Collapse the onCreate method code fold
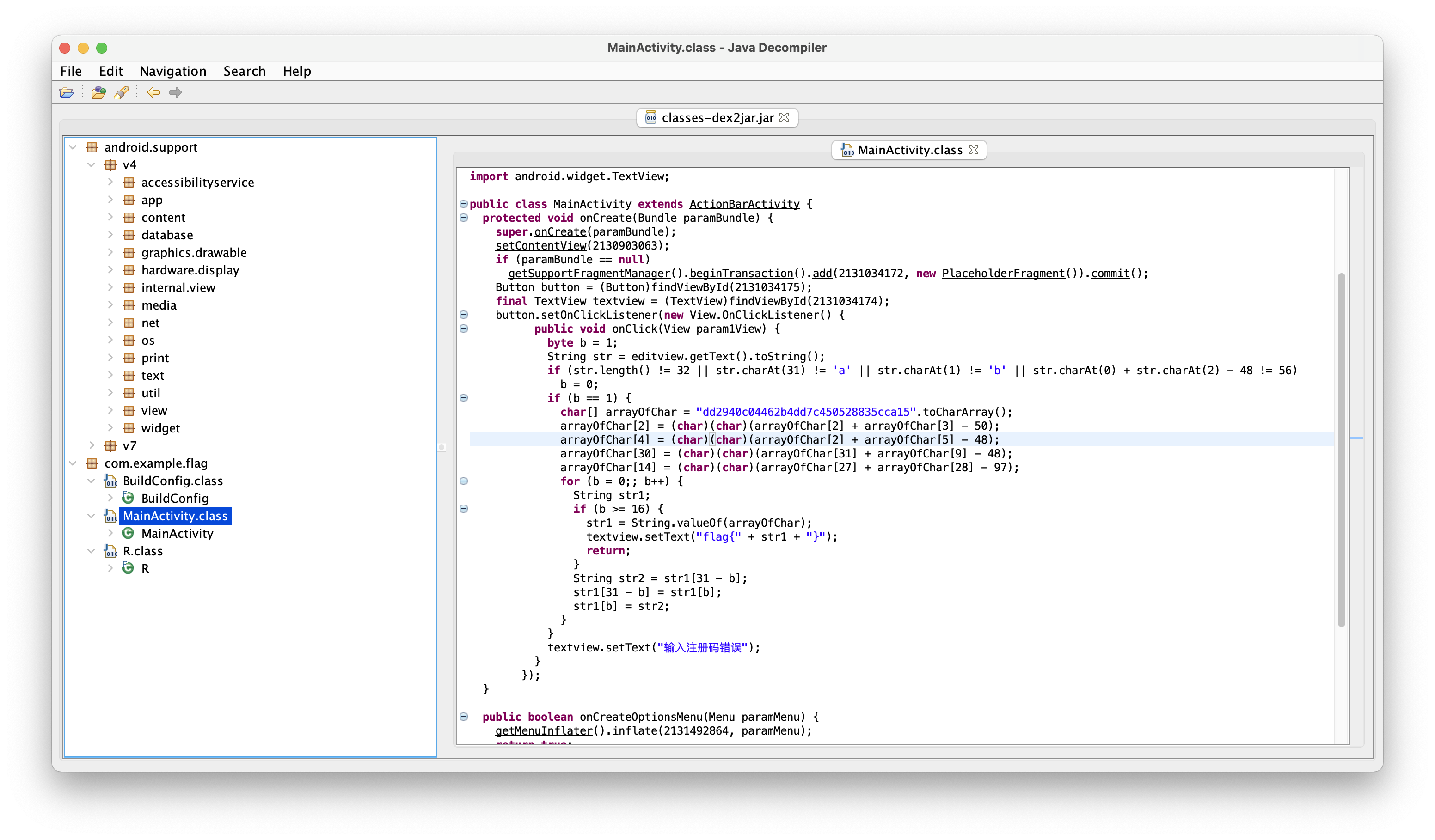Viewport: 1435px width, 840px height. pos(464,218)
